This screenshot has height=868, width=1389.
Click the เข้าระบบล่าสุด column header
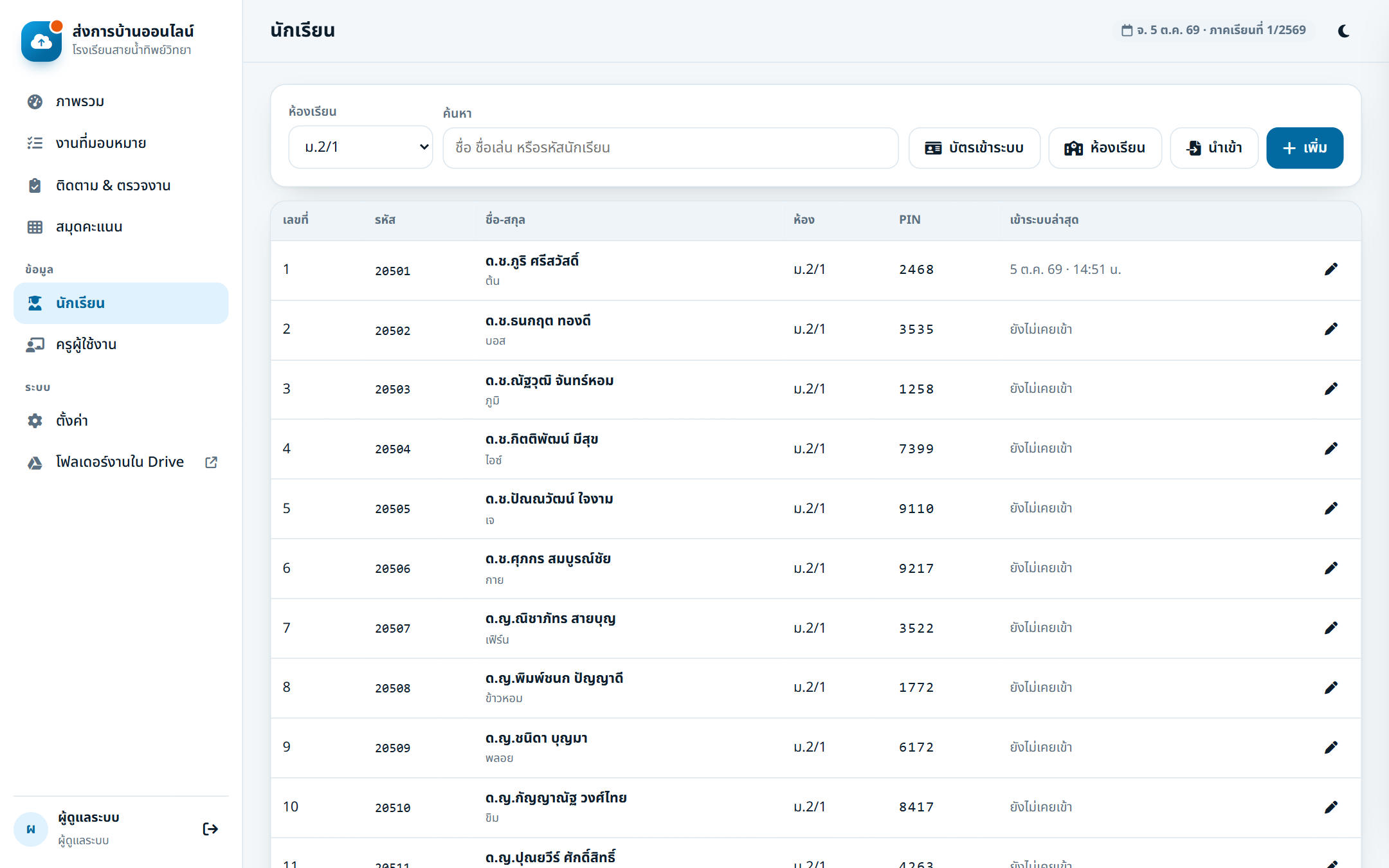coord(1044,220)
